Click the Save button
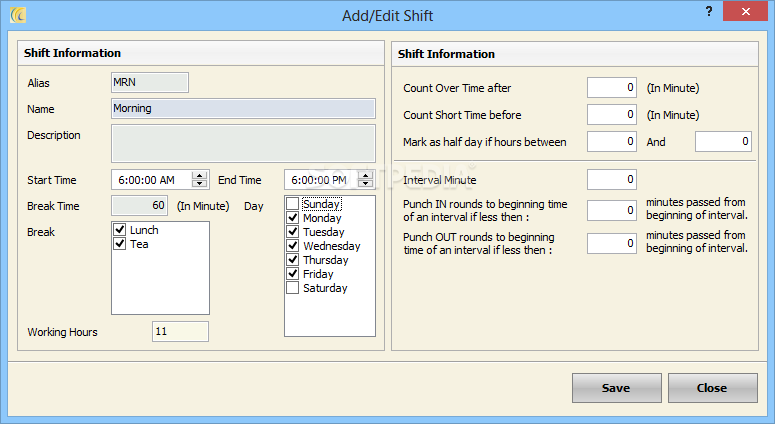The height and width of the screenshot is (424, 775). [616, 388]
